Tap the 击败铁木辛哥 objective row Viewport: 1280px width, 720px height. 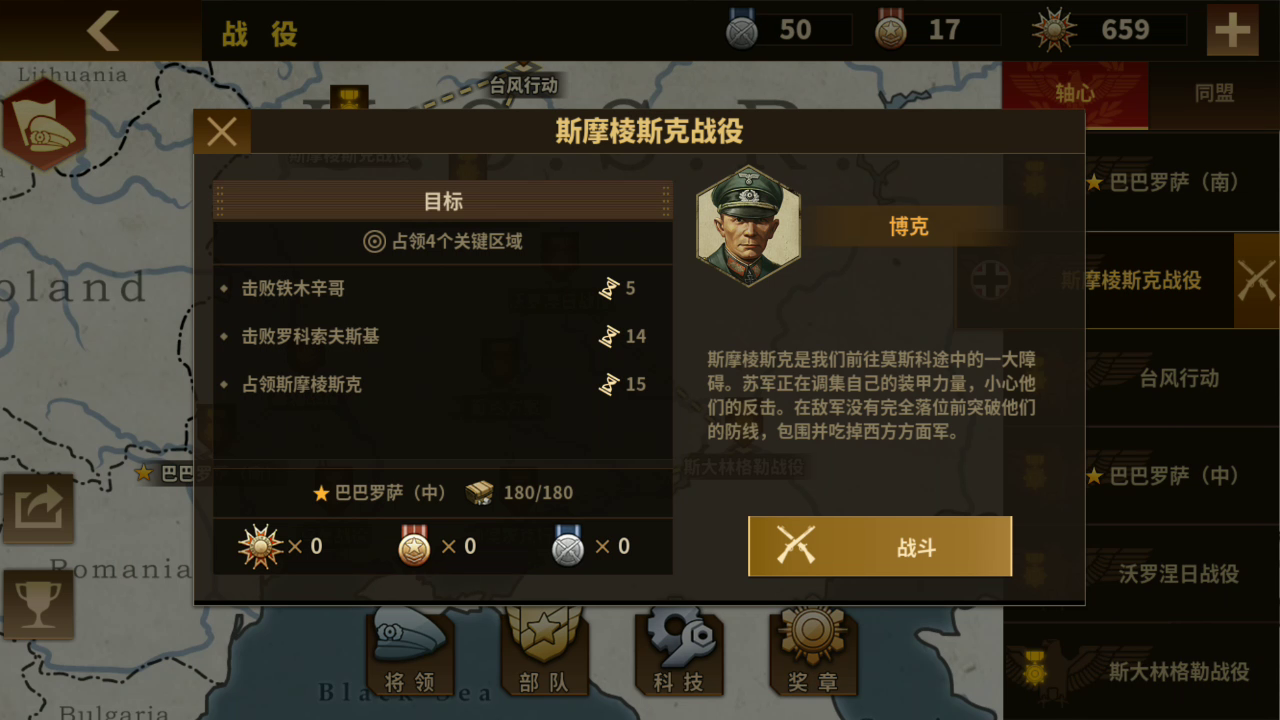click(x=442, y=288)
